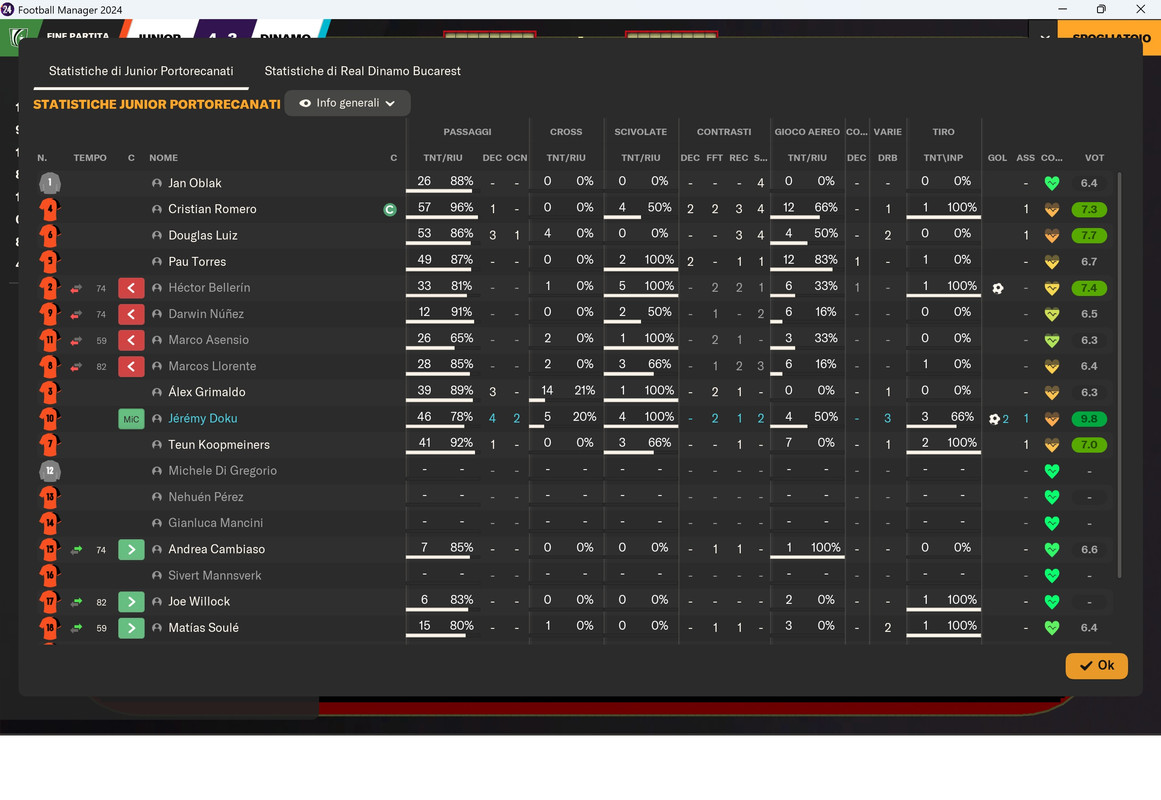This screenshot has width=1161, height=800.
Task: Click Pau Torres' 83% aerial success value
Action: coord(826,260)
